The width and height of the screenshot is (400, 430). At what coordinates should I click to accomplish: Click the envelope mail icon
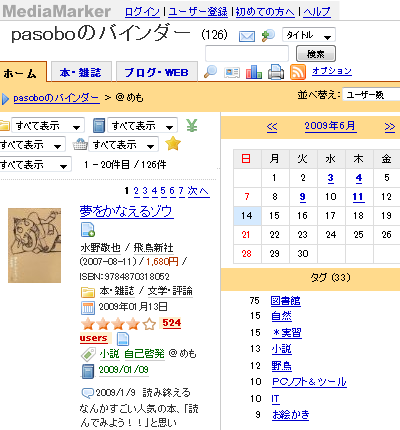click(x=247, y=36)
